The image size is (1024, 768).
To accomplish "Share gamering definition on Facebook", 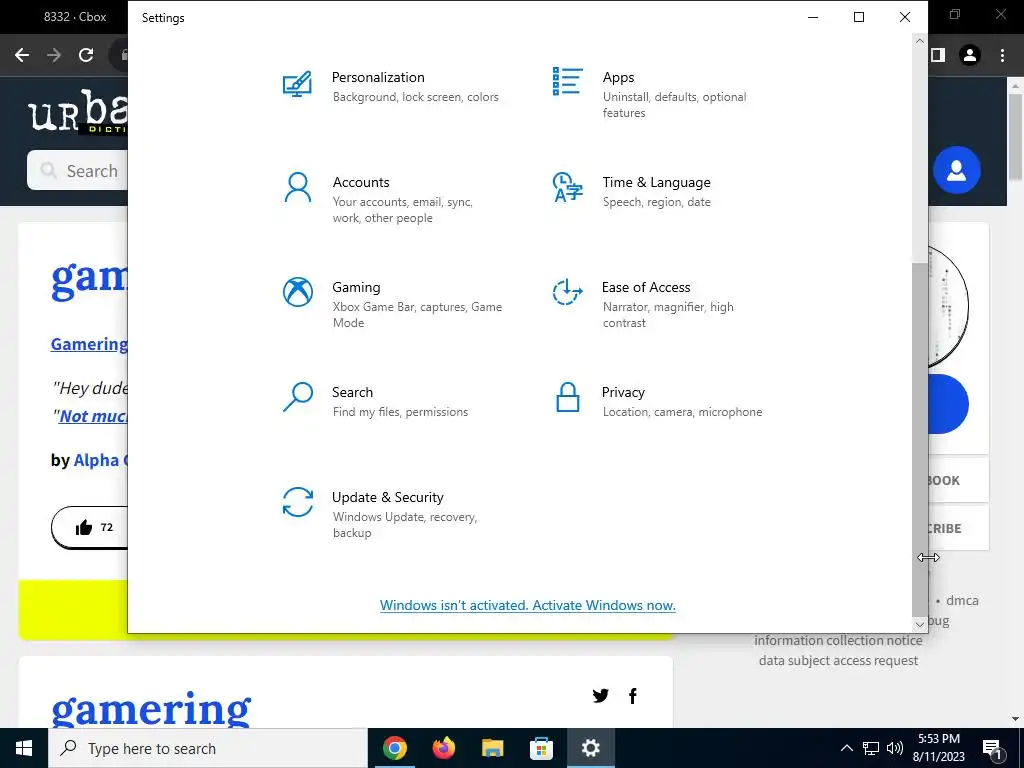I will [632, 696].
